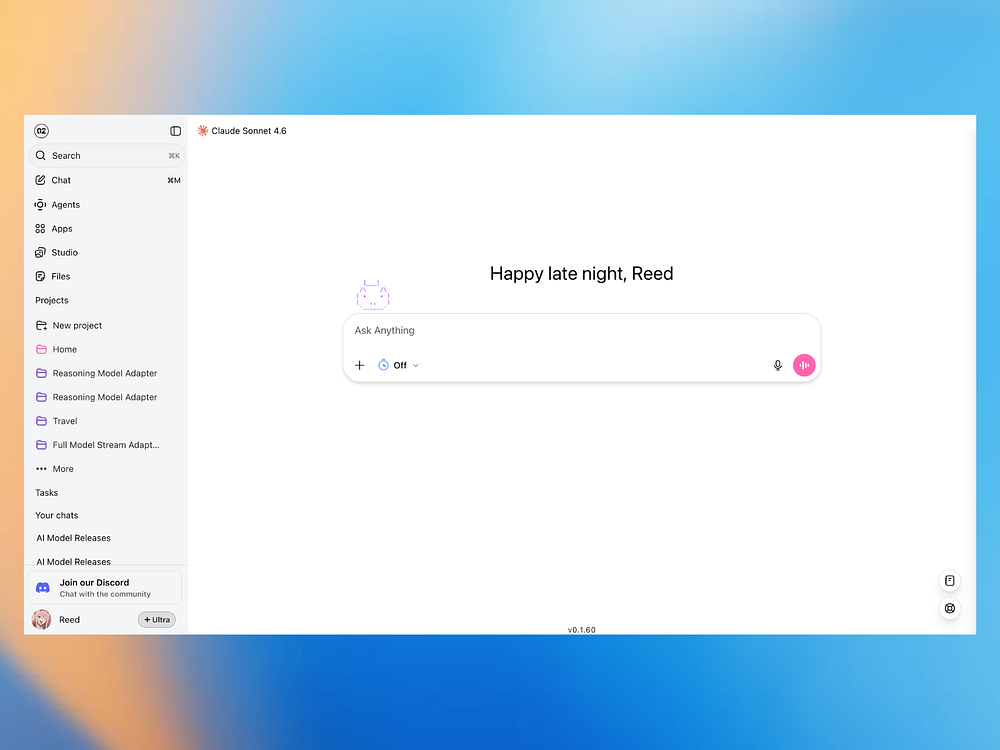Click the + Ultra upgrade button

157,619
